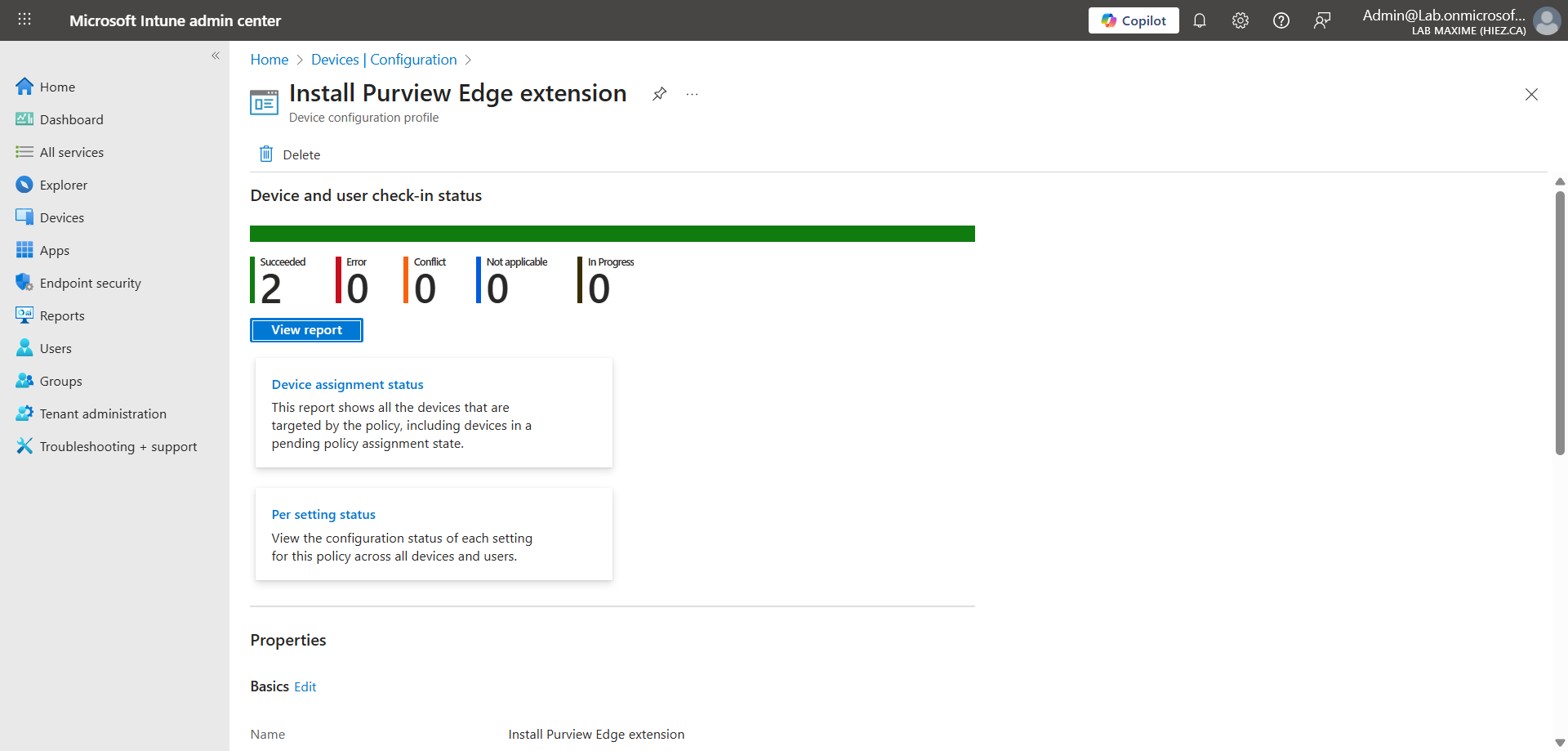Click the green check-in status bar
The height and width of the screenshot is (751, 1568).
(x=612, y=234)
